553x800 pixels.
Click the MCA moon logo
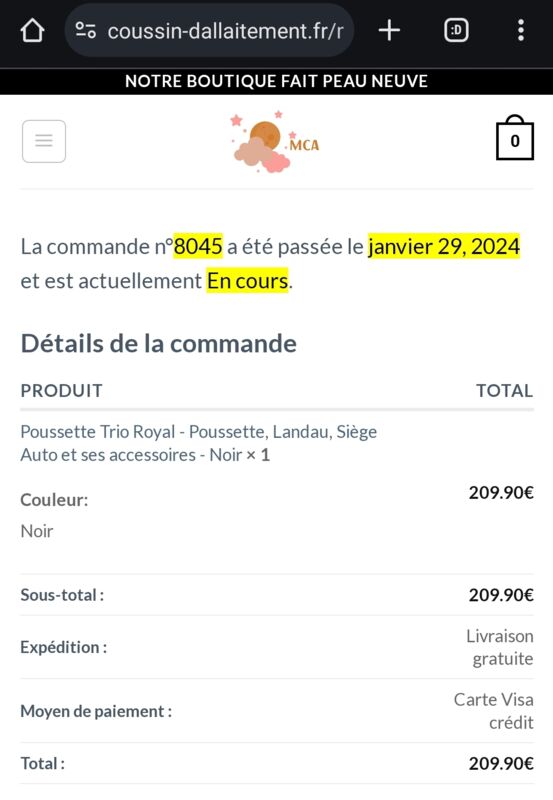tap(275, 141)
